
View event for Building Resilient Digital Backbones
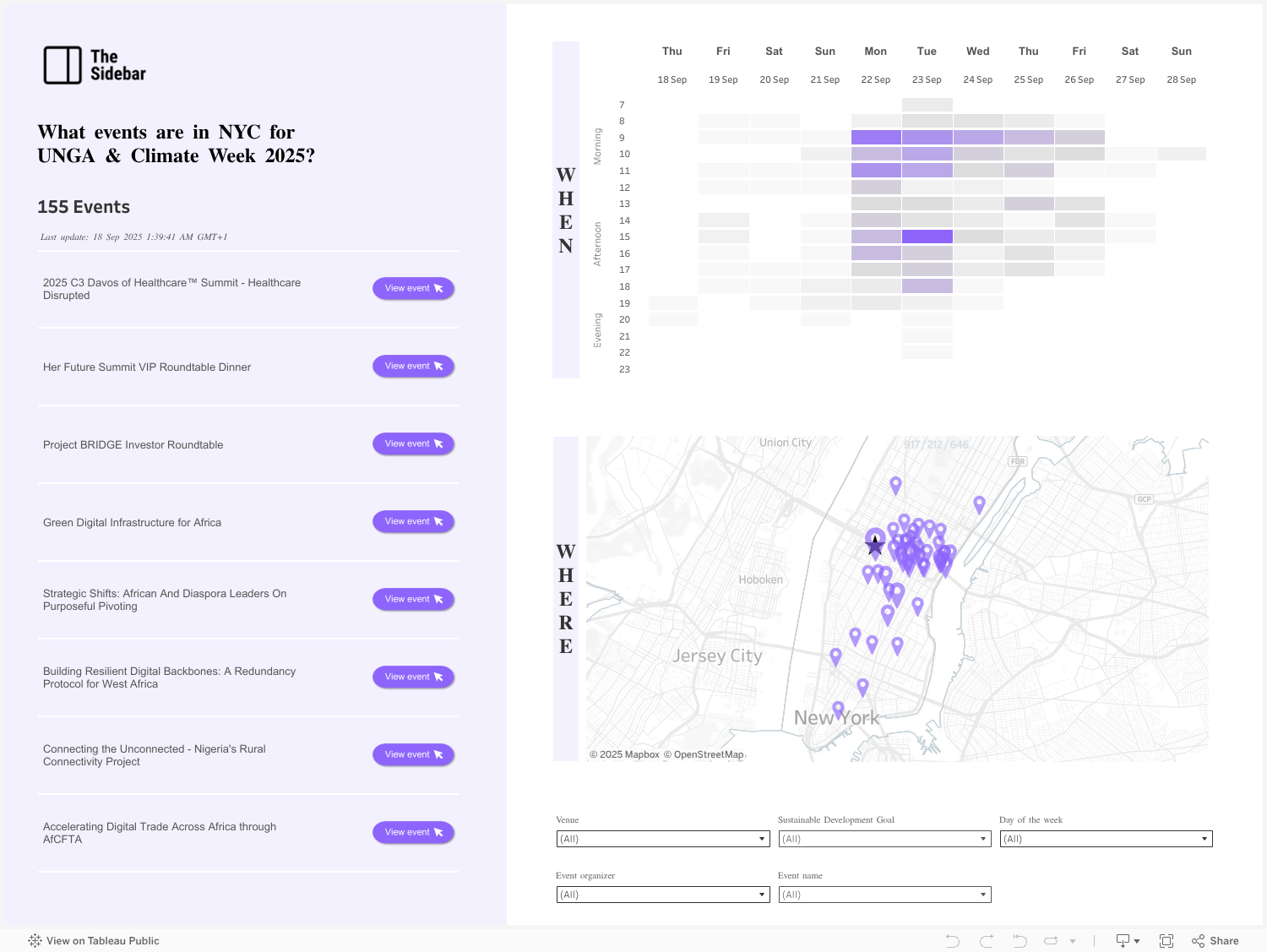414,677
